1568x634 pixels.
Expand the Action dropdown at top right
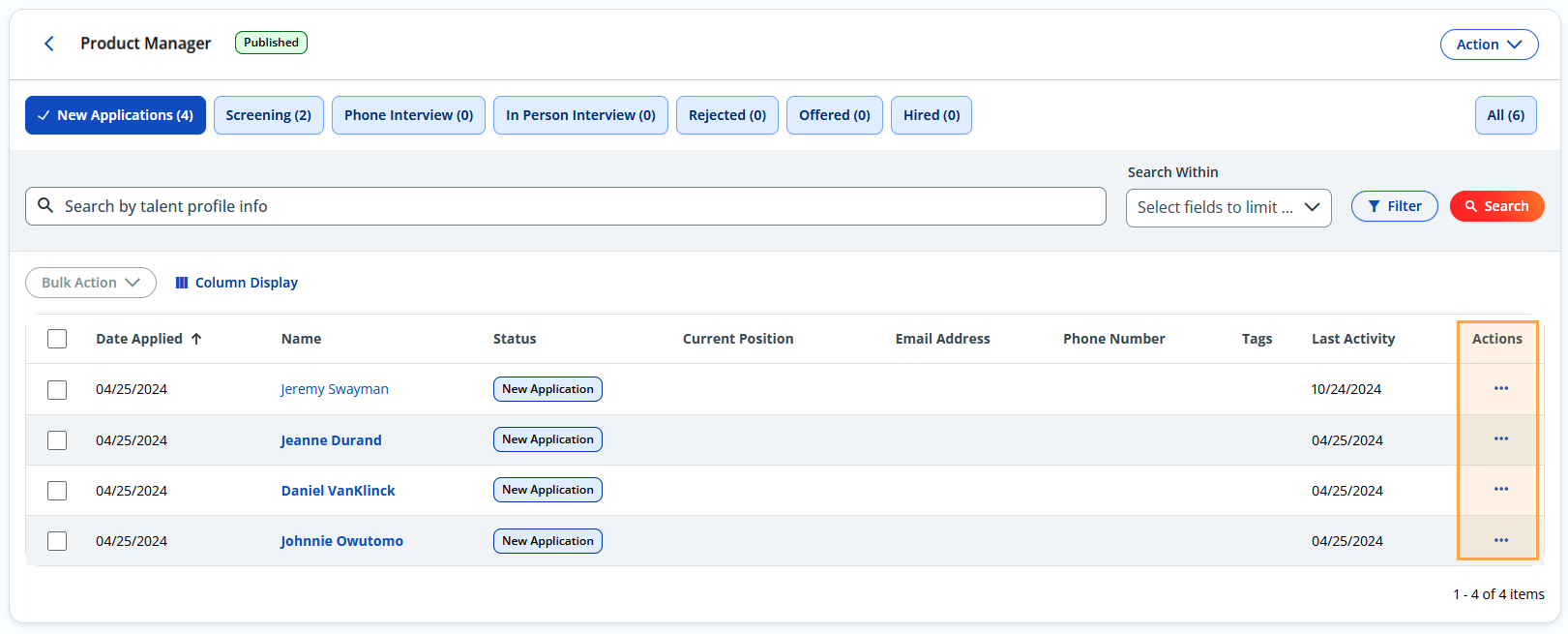[x=1489, y=45]
